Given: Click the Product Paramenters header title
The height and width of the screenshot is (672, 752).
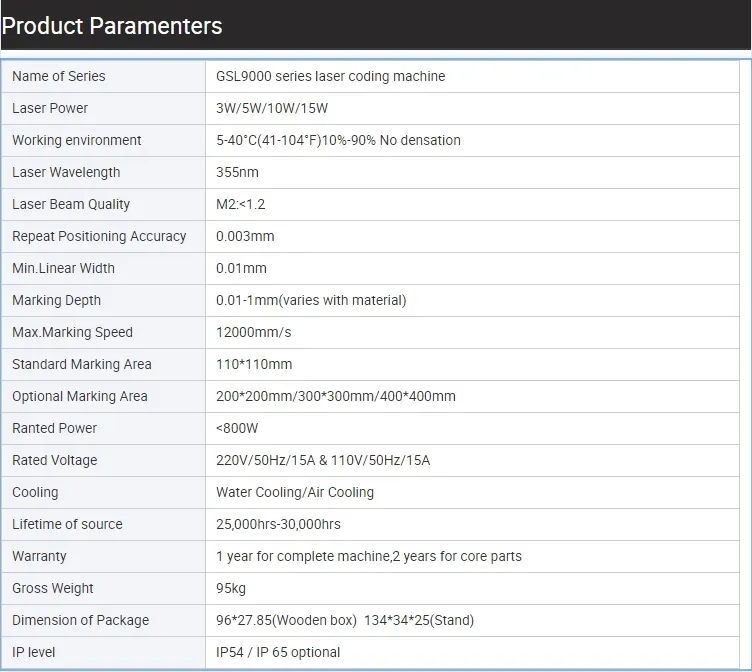Looking at the screenshot, I should click(112, 26).
